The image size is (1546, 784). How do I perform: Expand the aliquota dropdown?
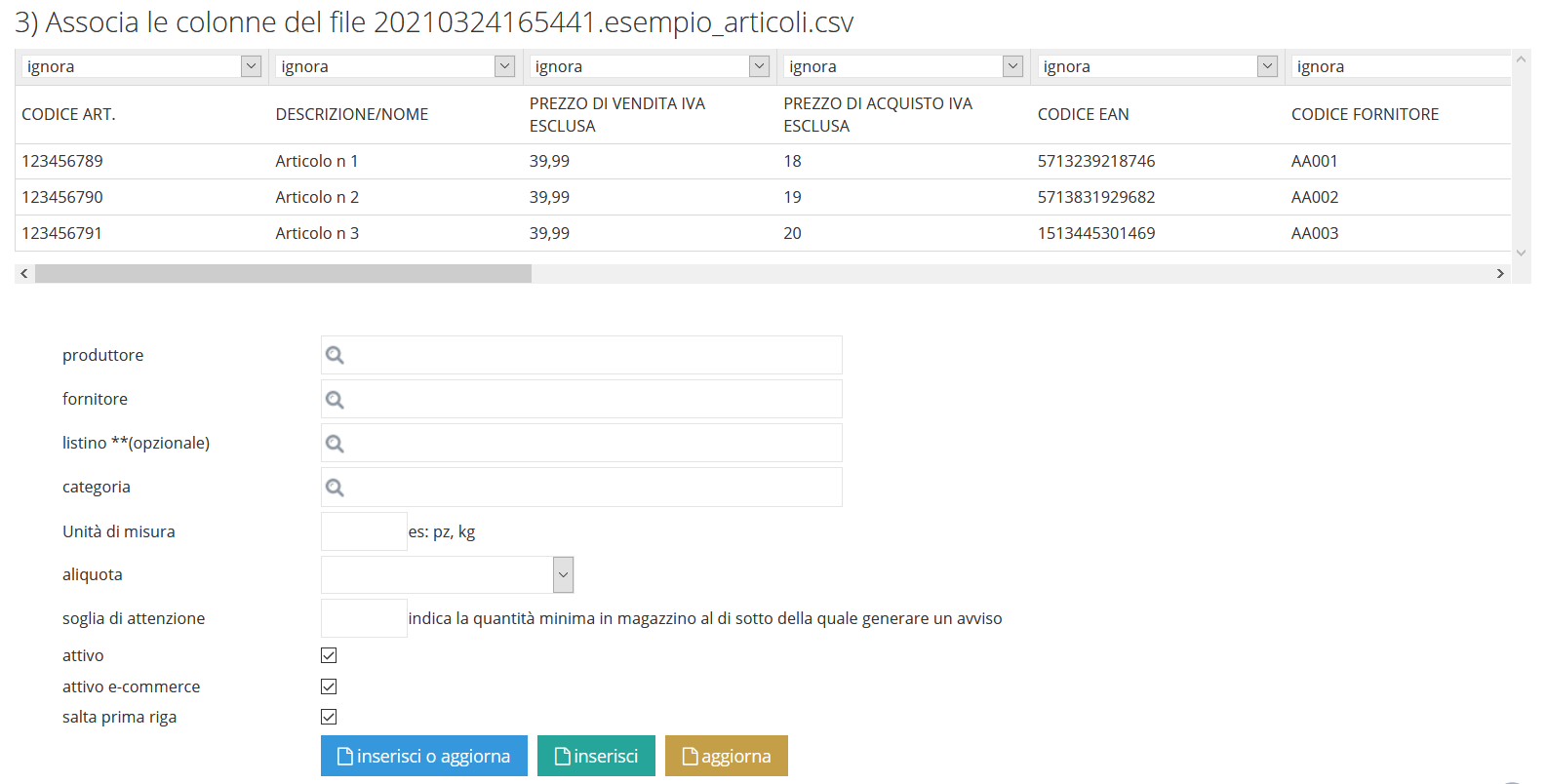(x=447, y=575)
